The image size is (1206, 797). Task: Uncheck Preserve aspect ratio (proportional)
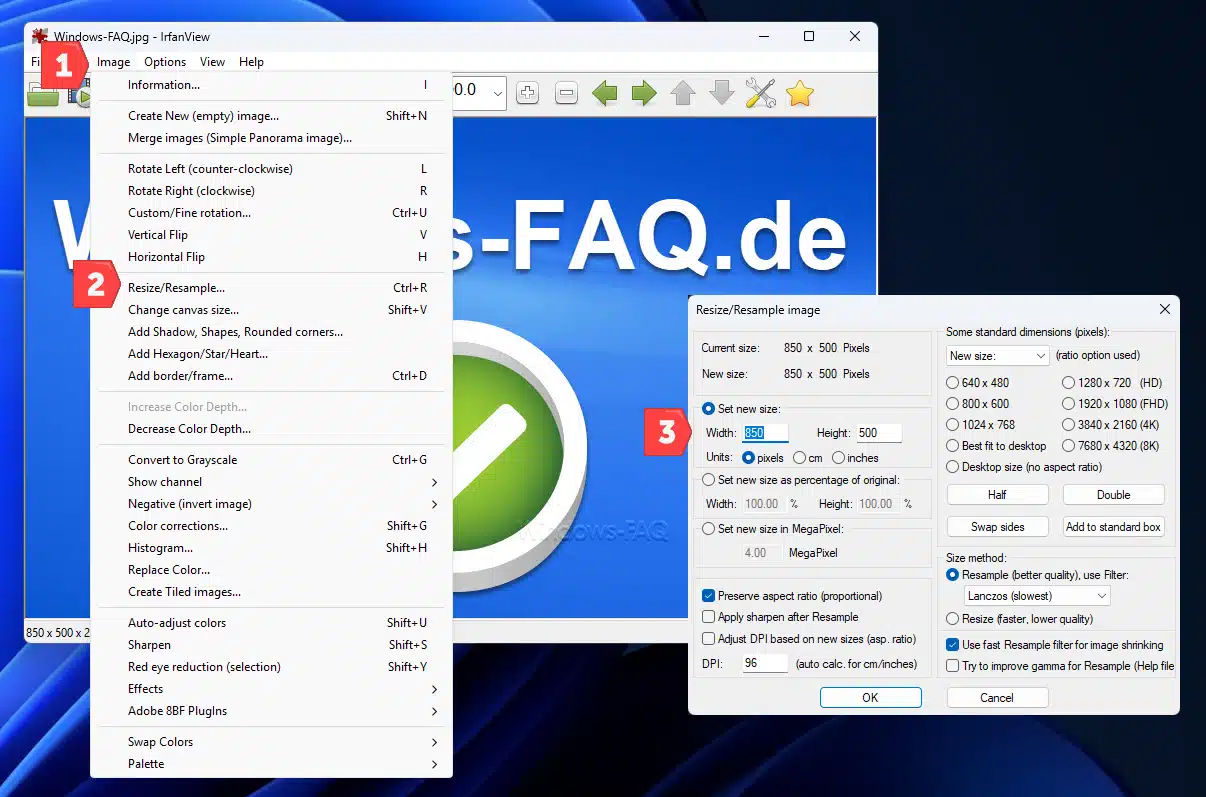pyautogui.click(x=709, y=595)
